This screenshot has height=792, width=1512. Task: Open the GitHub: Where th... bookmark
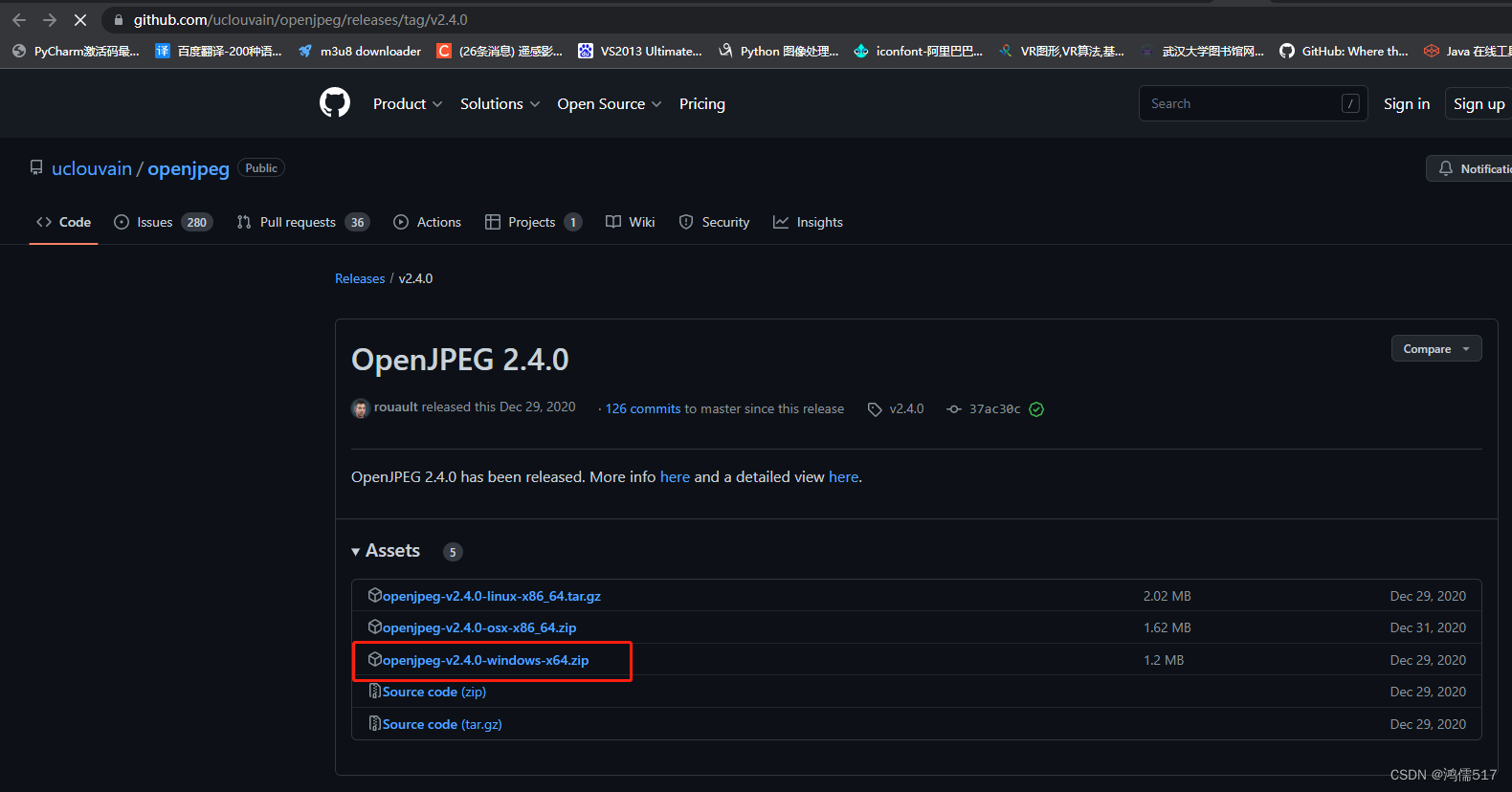[1344, 52]
